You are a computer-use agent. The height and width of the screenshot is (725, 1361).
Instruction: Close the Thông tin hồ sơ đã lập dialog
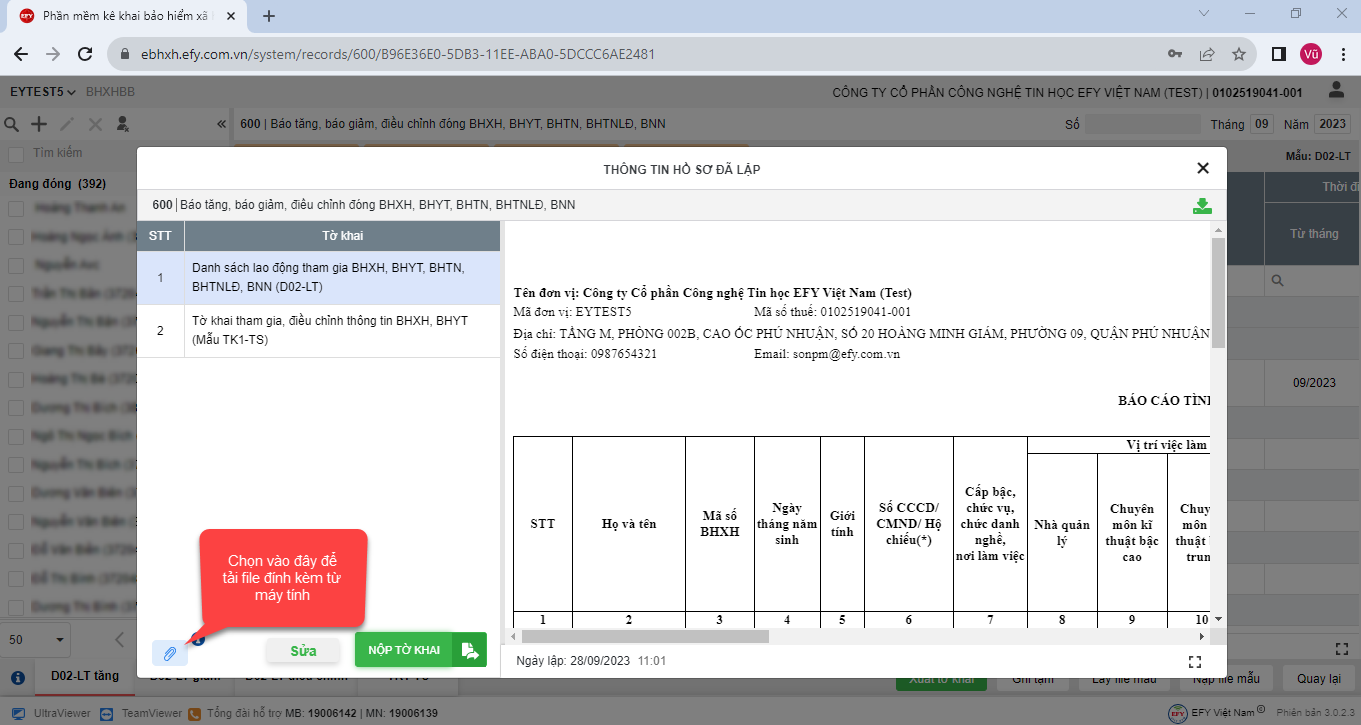(x=1203, y=169)
